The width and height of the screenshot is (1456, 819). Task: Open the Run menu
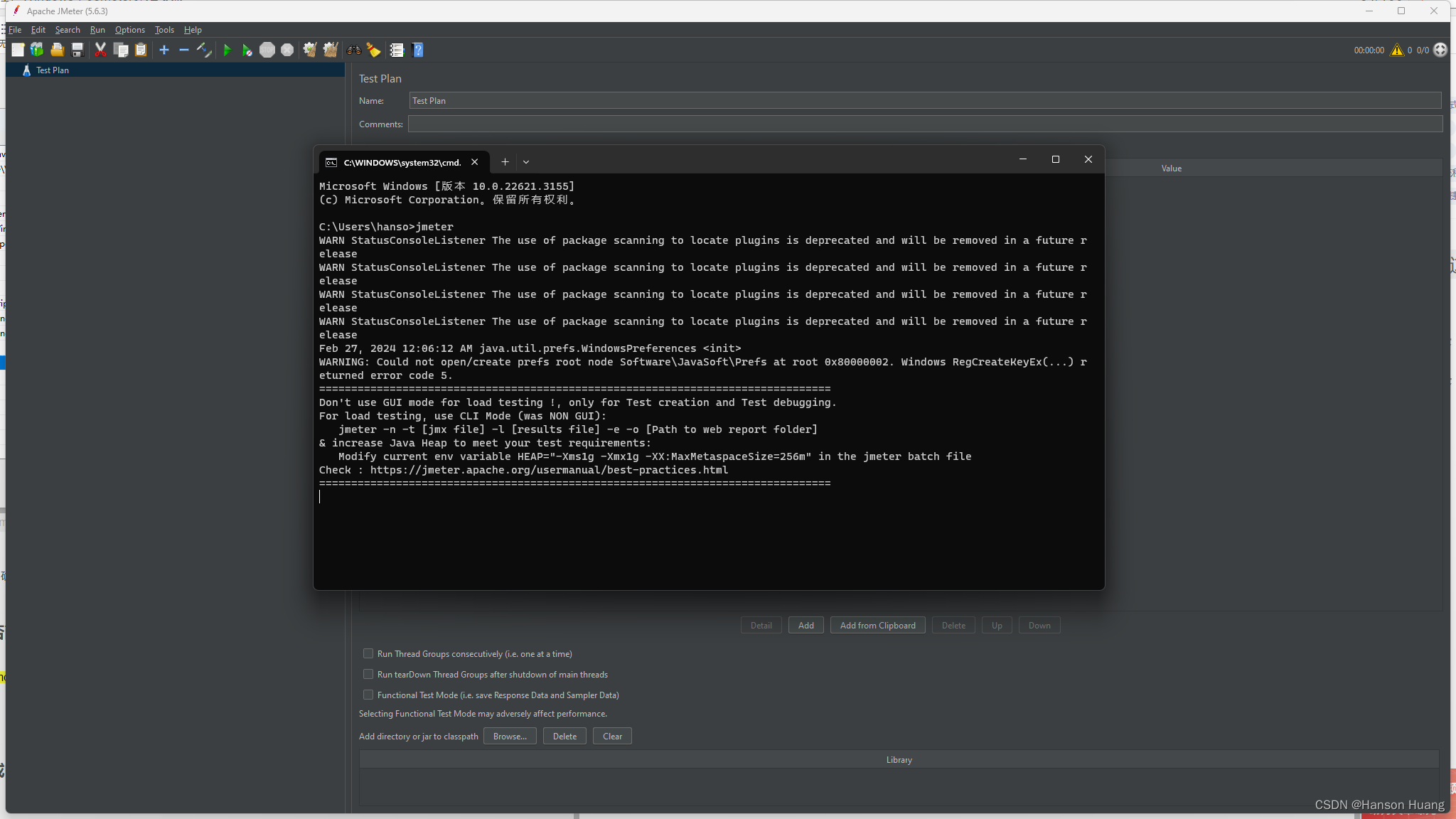pyautogui.click(x=97, y=29)
